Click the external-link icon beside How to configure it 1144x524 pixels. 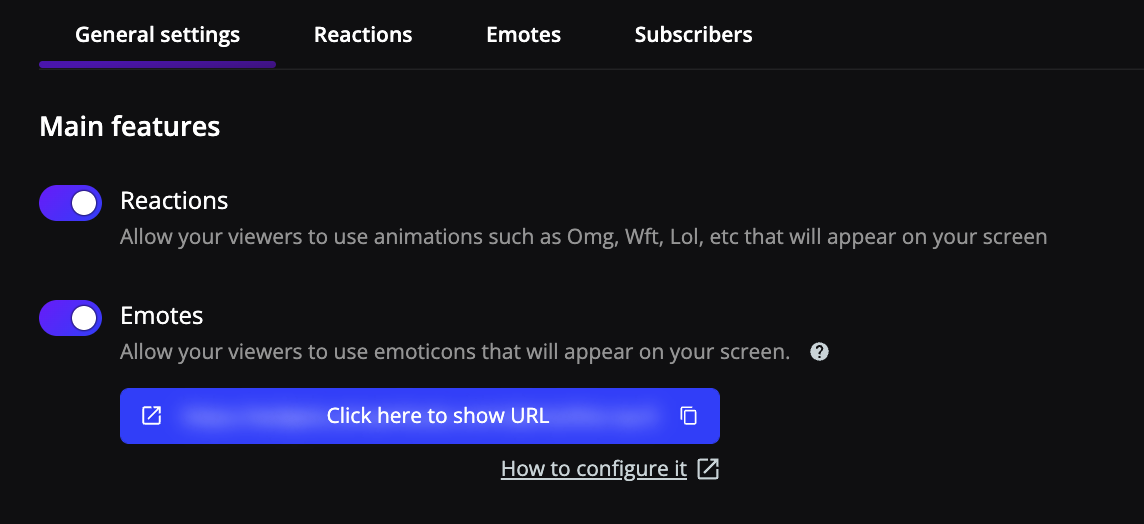pos(708,469)
